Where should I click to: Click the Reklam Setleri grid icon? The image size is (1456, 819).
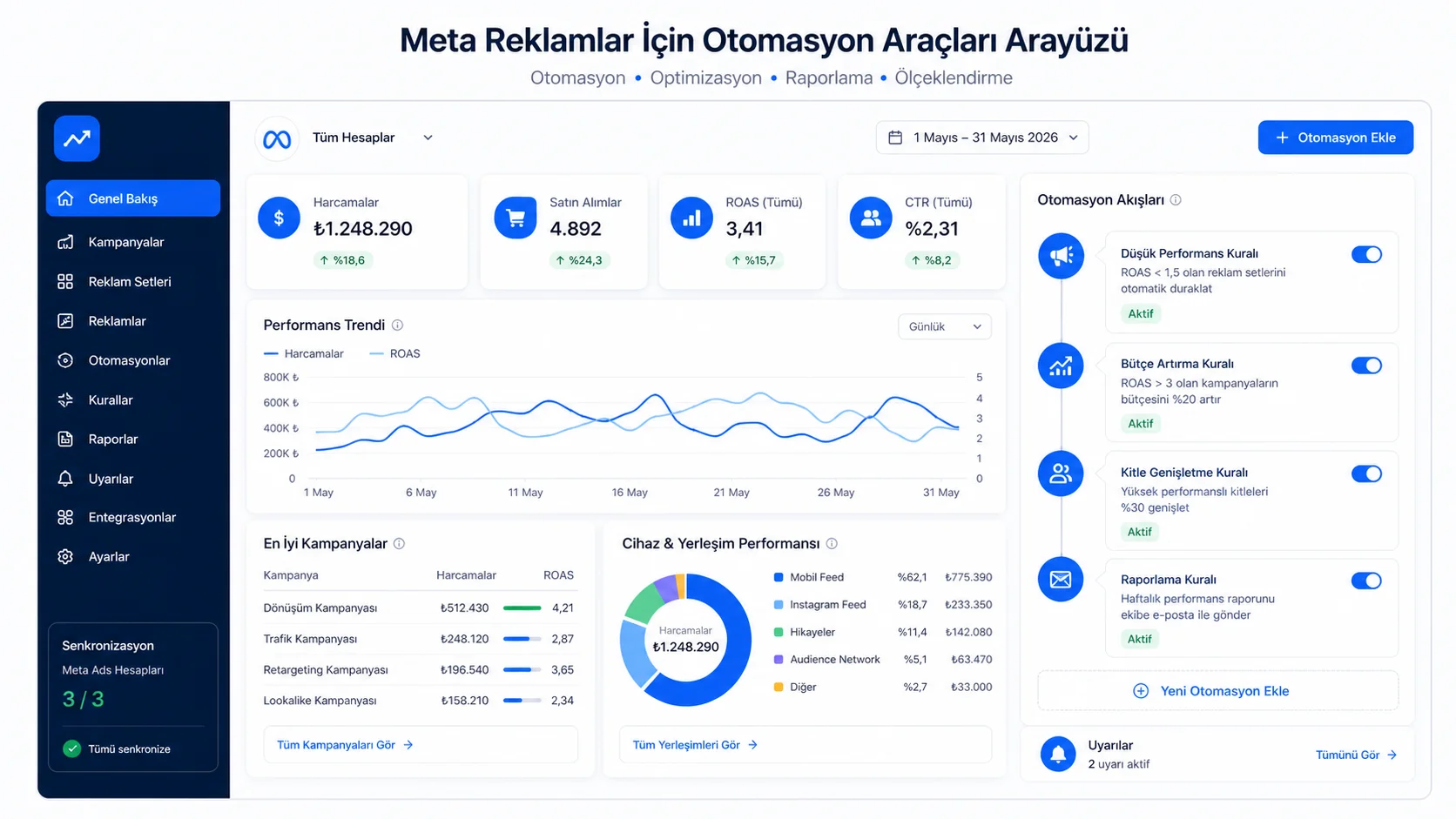pyautogui.click(x=65, y=281)
